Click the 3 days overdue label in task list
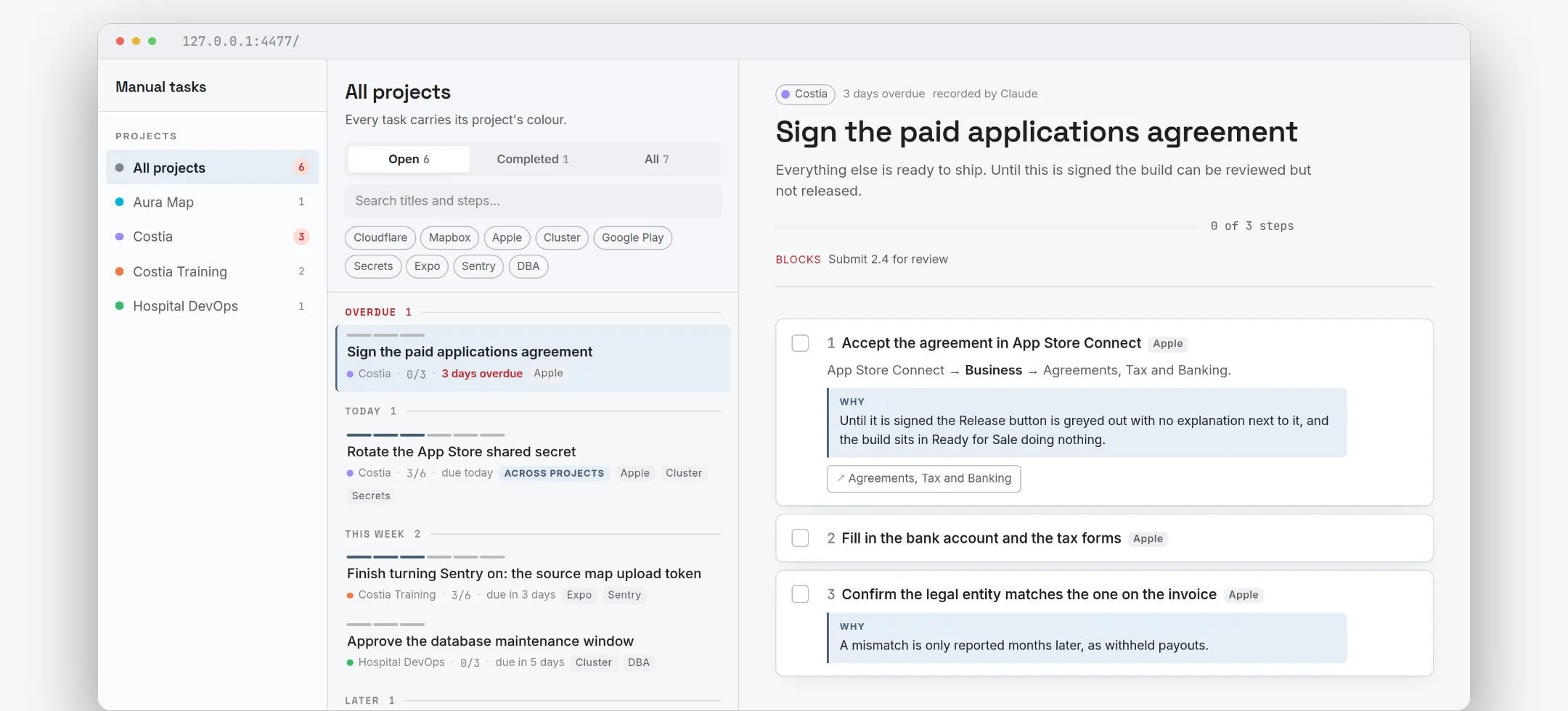The image size is (1568, 711). 482,374
